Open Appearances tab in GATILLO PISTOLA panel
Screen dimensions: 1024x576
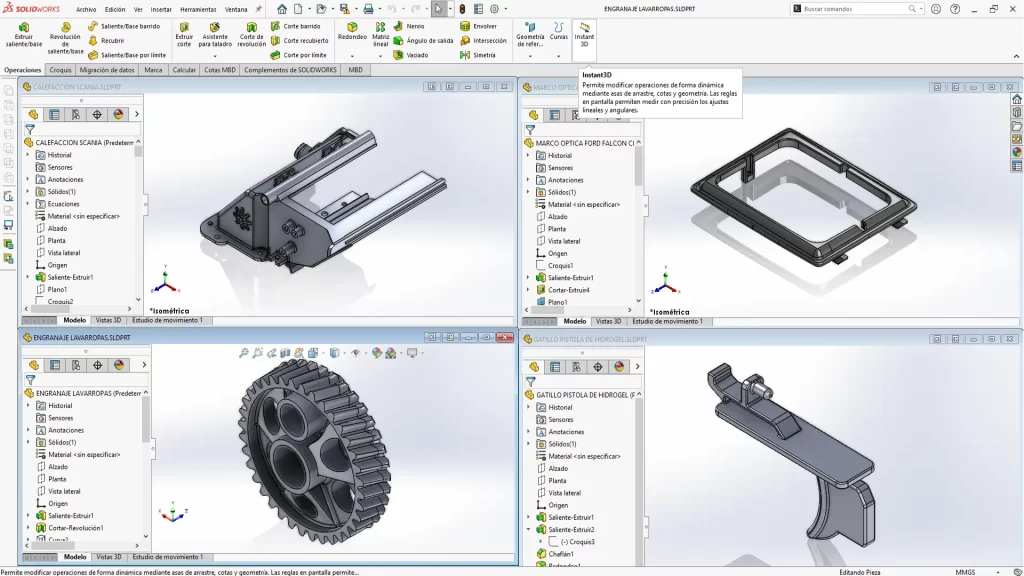click(620, 367)
